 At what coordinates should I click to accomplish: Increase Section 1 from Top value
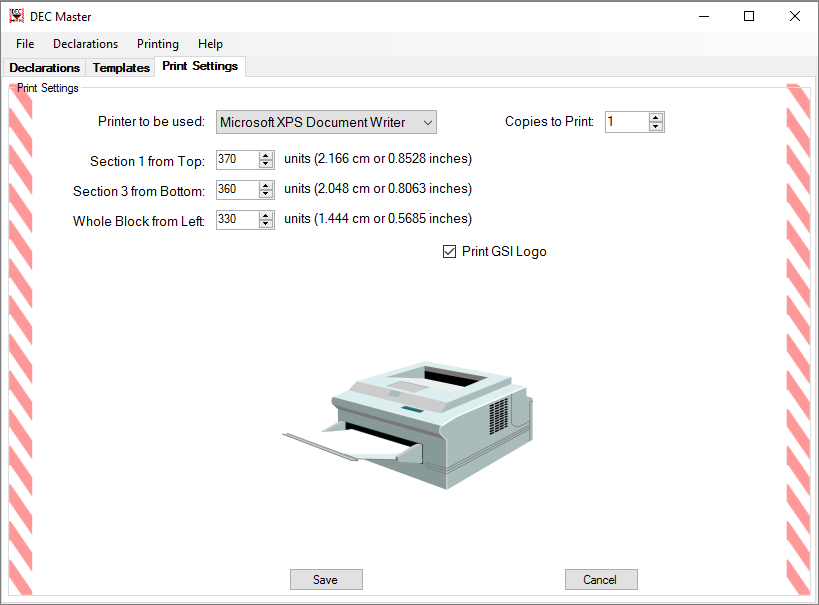click(266, 156)
